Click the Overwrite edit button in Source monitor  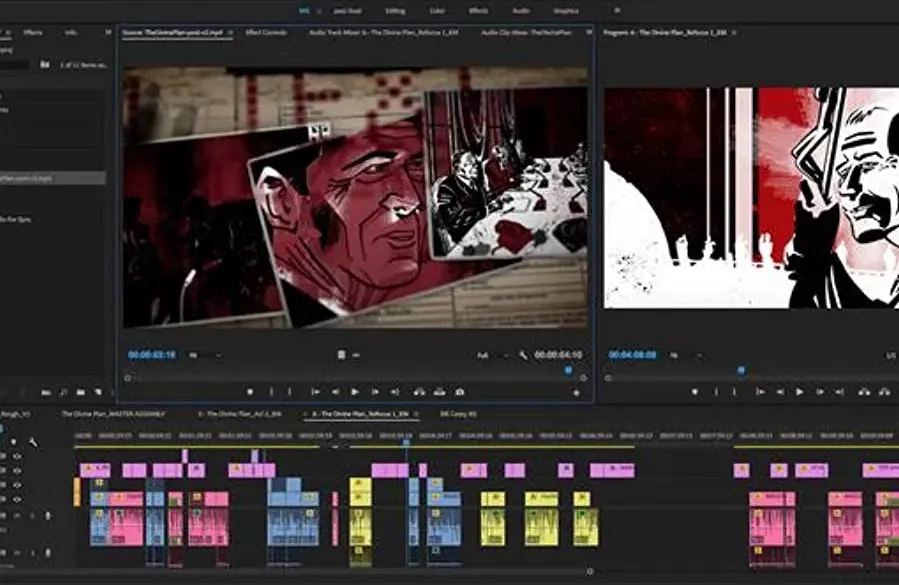[x=440, y=392]
